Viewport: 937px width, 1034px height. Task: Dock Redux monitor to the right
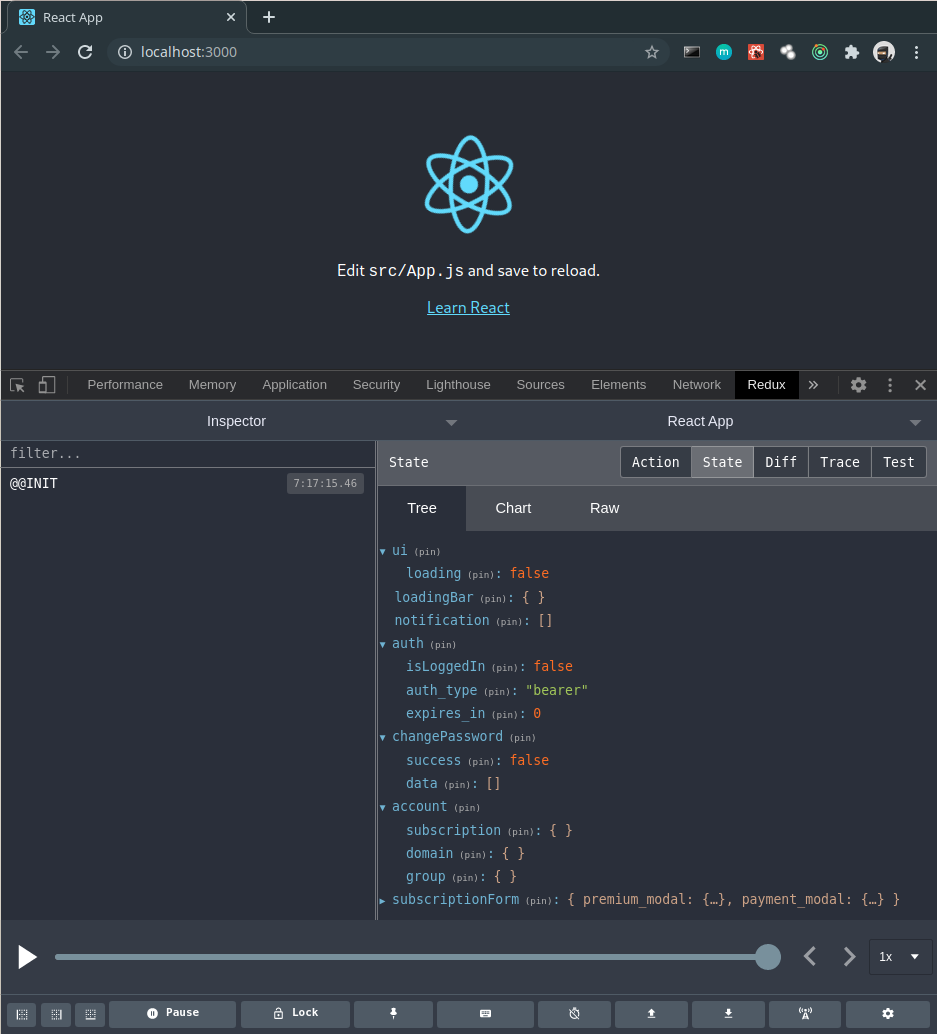56,1014
